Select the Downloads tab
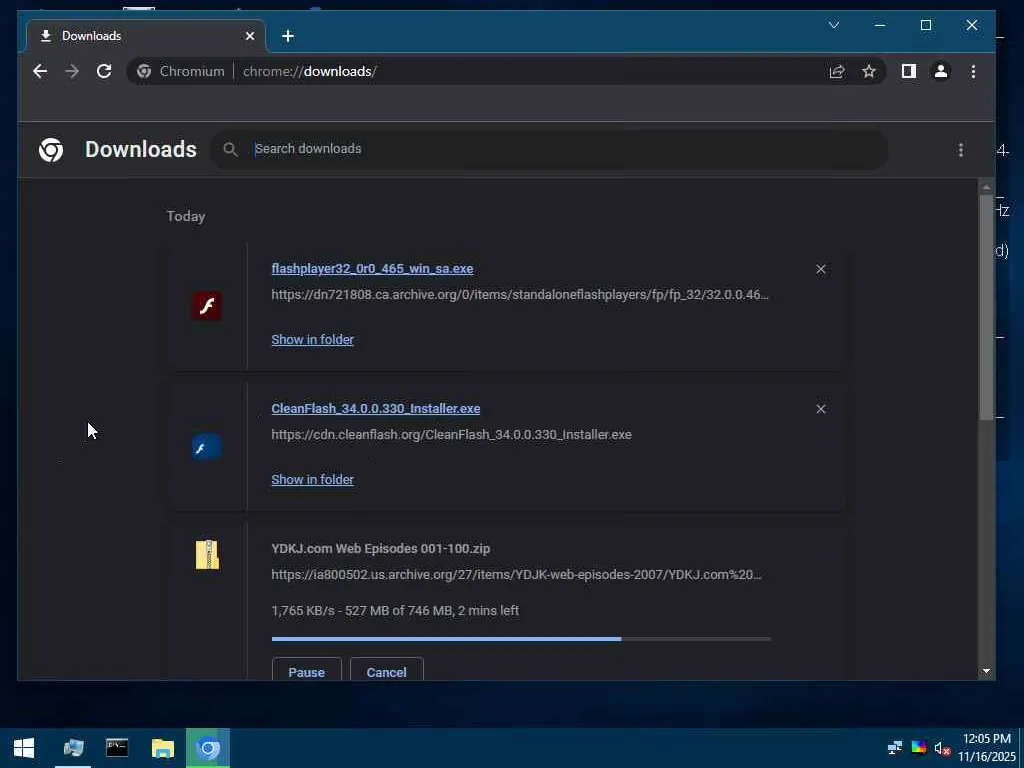The image size is (1024, 768). pos(146,36)
